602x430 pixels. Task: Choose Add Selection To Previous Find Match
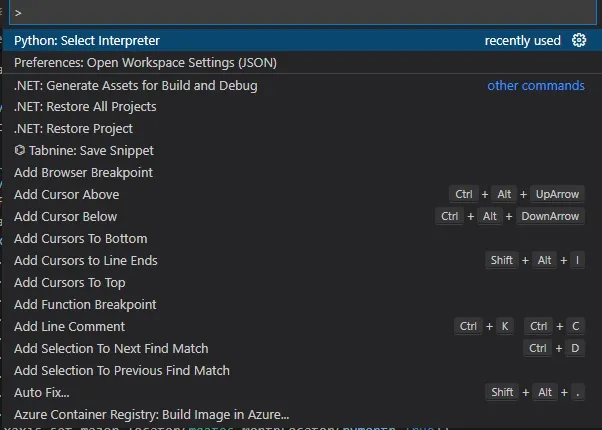coord(121,371)
